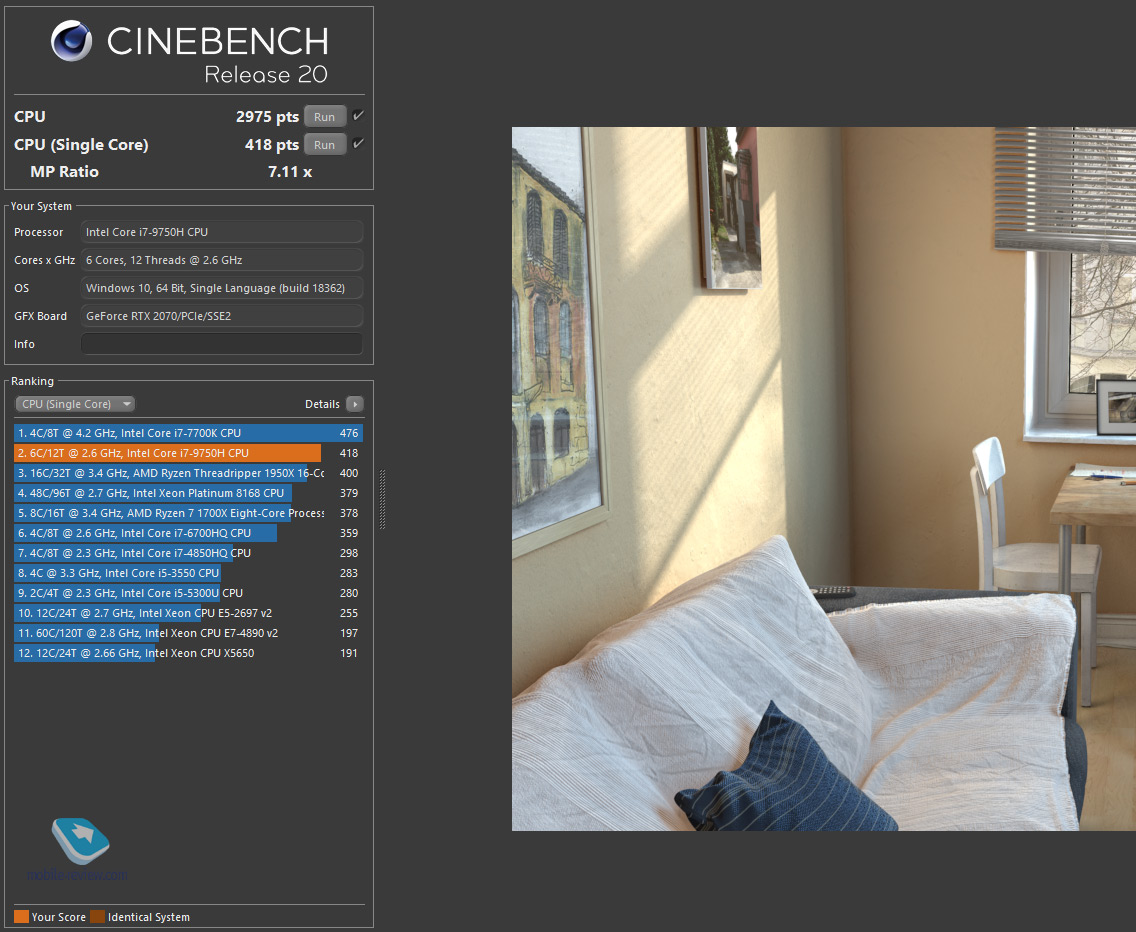The height and width of the screenshot is (932, 1136).
Task: Select ranking row 9 Core i5-5300U
Action: 188,594
